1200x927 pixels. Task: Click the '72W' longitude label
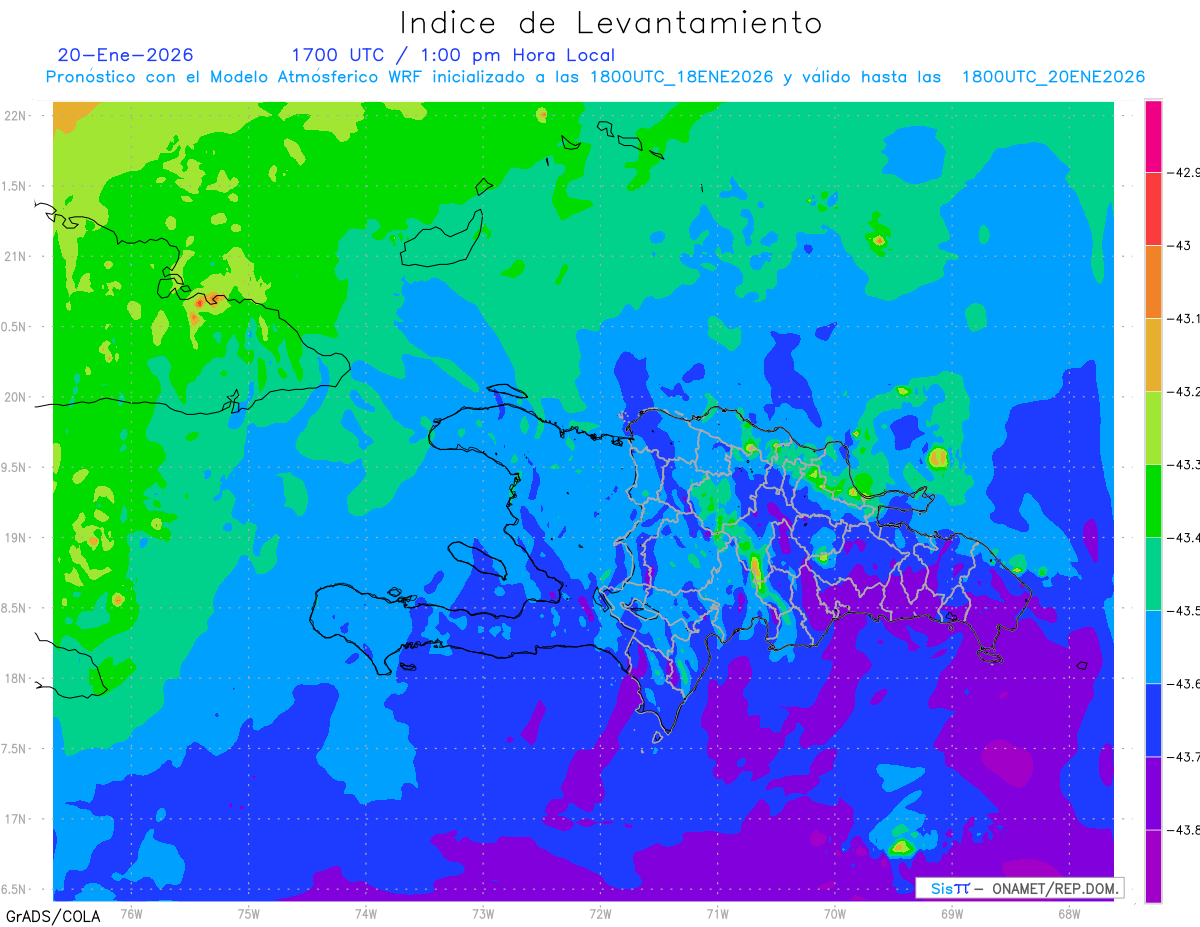[600, 914]
